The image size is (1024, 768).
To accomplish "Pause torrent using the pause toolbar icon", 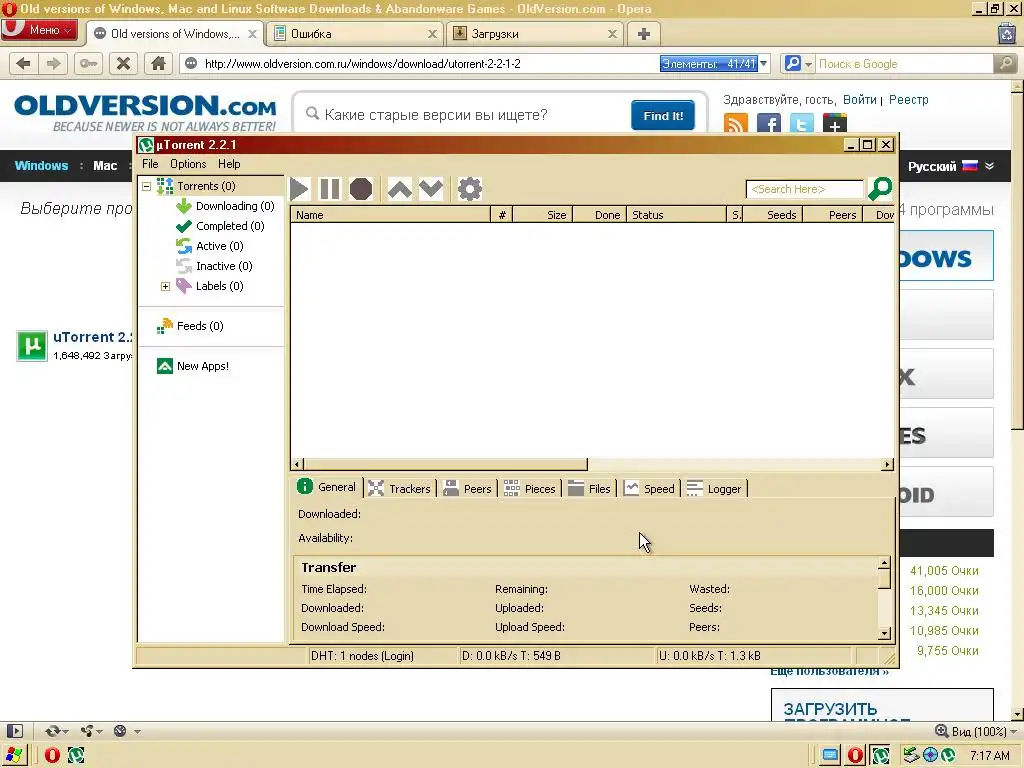I will [x=329, y=189].
